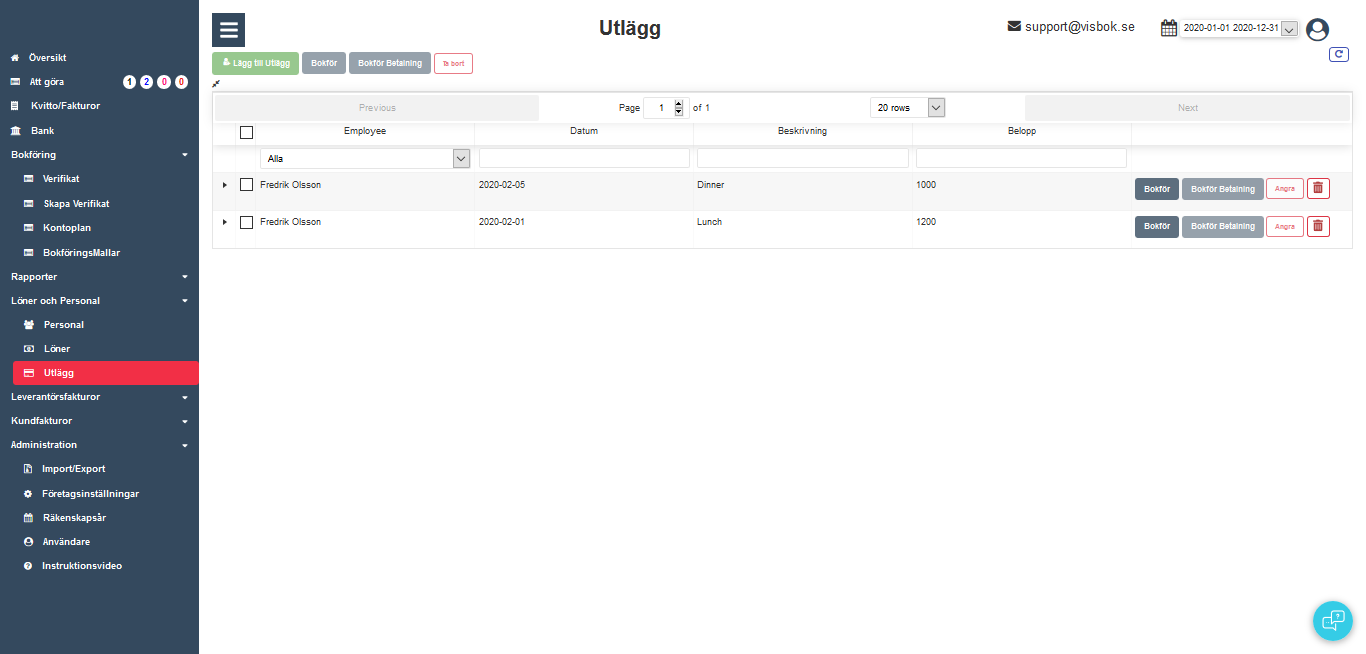Viewport: 1366px width, 654px height.
Task: Delete the Dinner expense with trash icon
Action: pyautogui.click(x=1318, y=189)
